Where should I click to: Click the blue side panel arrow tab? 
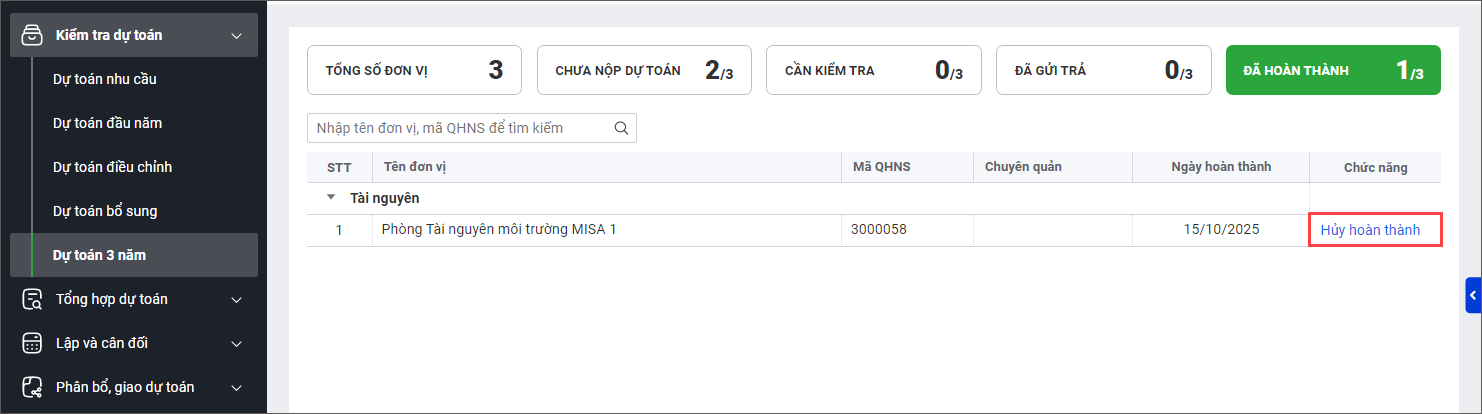(x=1473, y=296)
